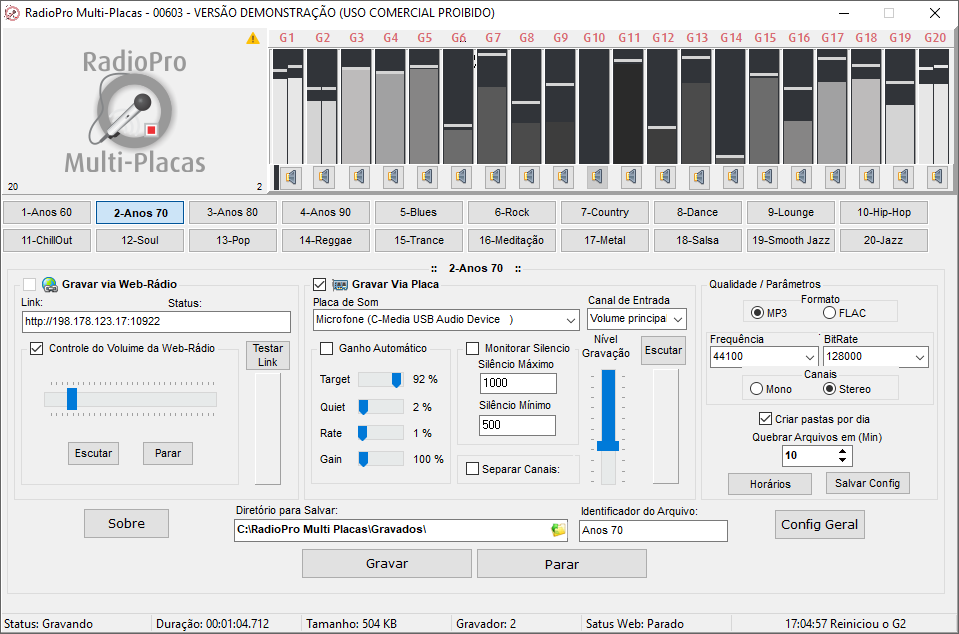Tick the Separar Canais checkbox
Image resolution: width=959 pixels, height=634 pixels.
(472, 469)
